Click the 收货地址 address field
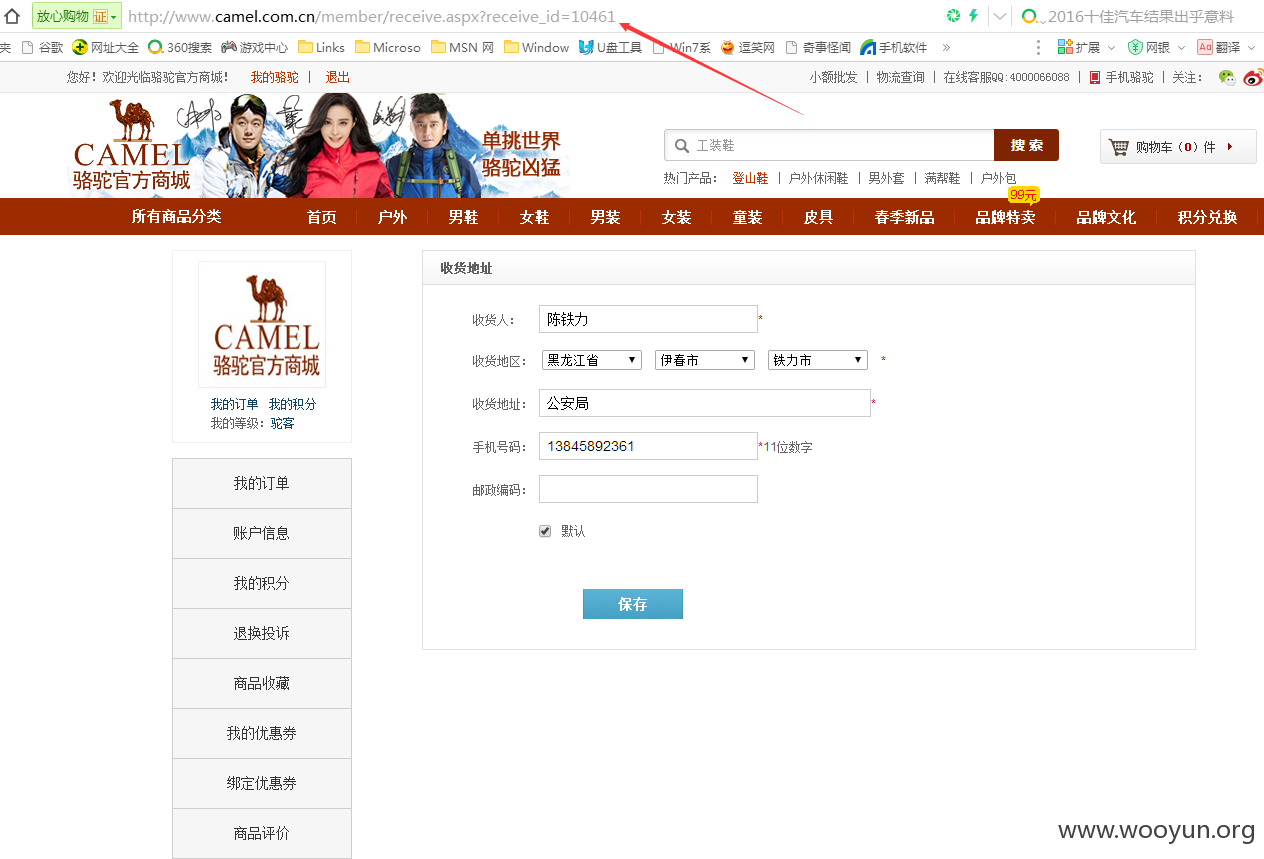 [x=705, y=403]
